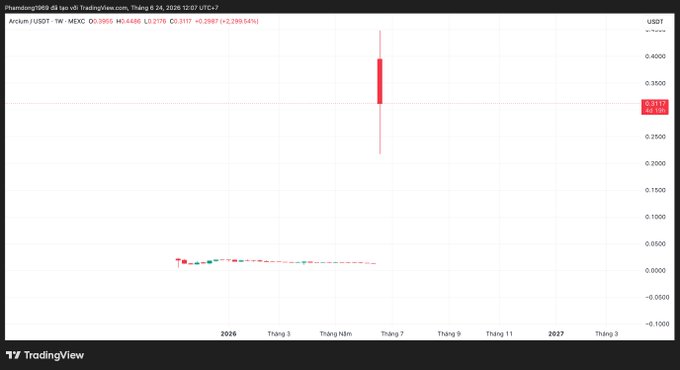Click the Phamdong1969 attribution header text
Viewport: 680px width, 370px height.
pos(111,8)
